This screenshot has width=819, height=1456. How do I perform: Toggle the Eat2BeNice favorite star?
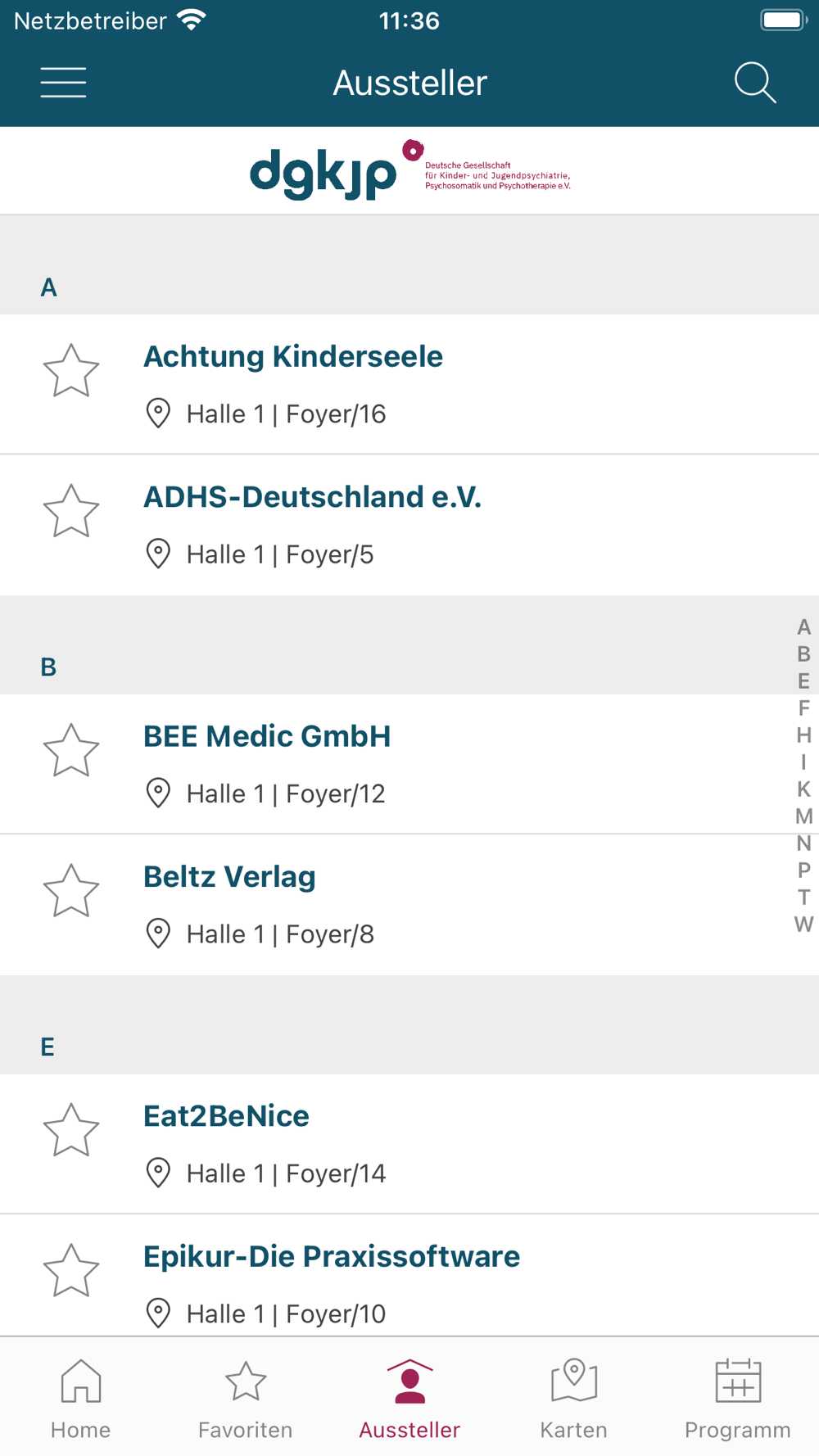coord(71,1130)
